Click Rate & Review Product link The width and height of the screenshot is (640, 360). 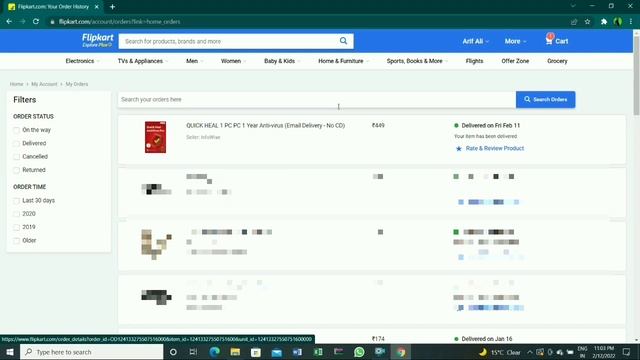click(495, 148)
